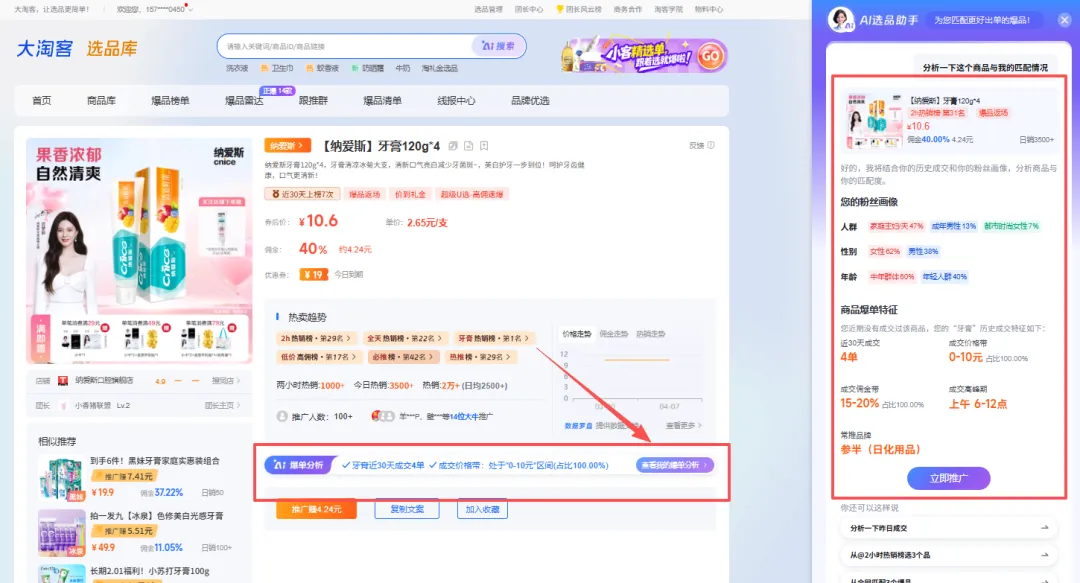The image size is (1080, 583).
Task: Open 物料中心 link
Action: tap(709, 10)
